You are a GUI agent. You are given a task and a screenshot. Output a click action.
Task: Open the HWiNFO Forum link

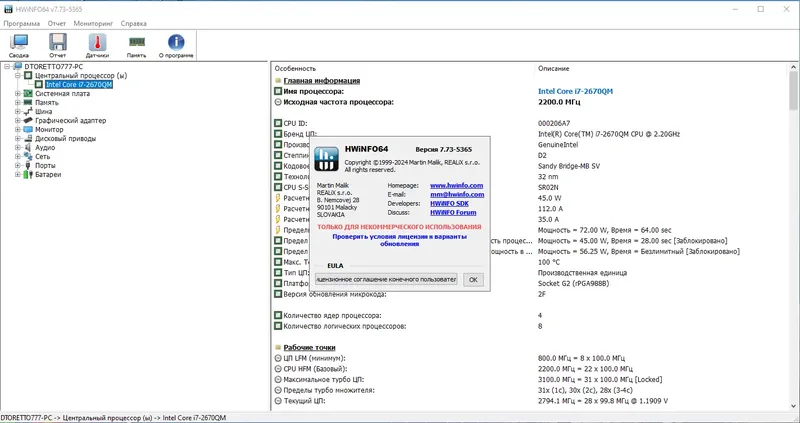click(x=453, y=212)
